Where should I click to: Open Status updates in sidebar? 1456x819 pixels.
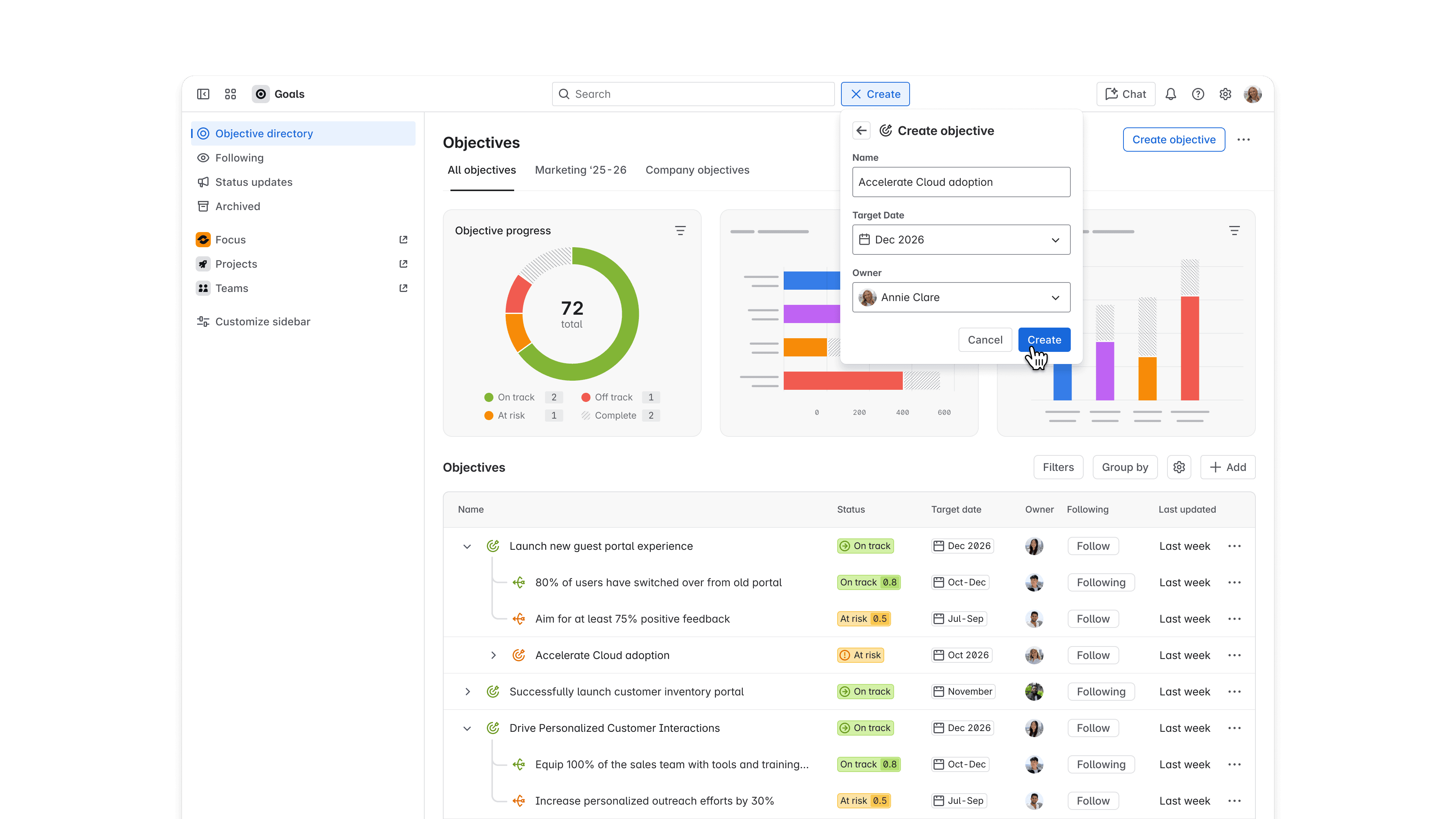tap(254, 182)
